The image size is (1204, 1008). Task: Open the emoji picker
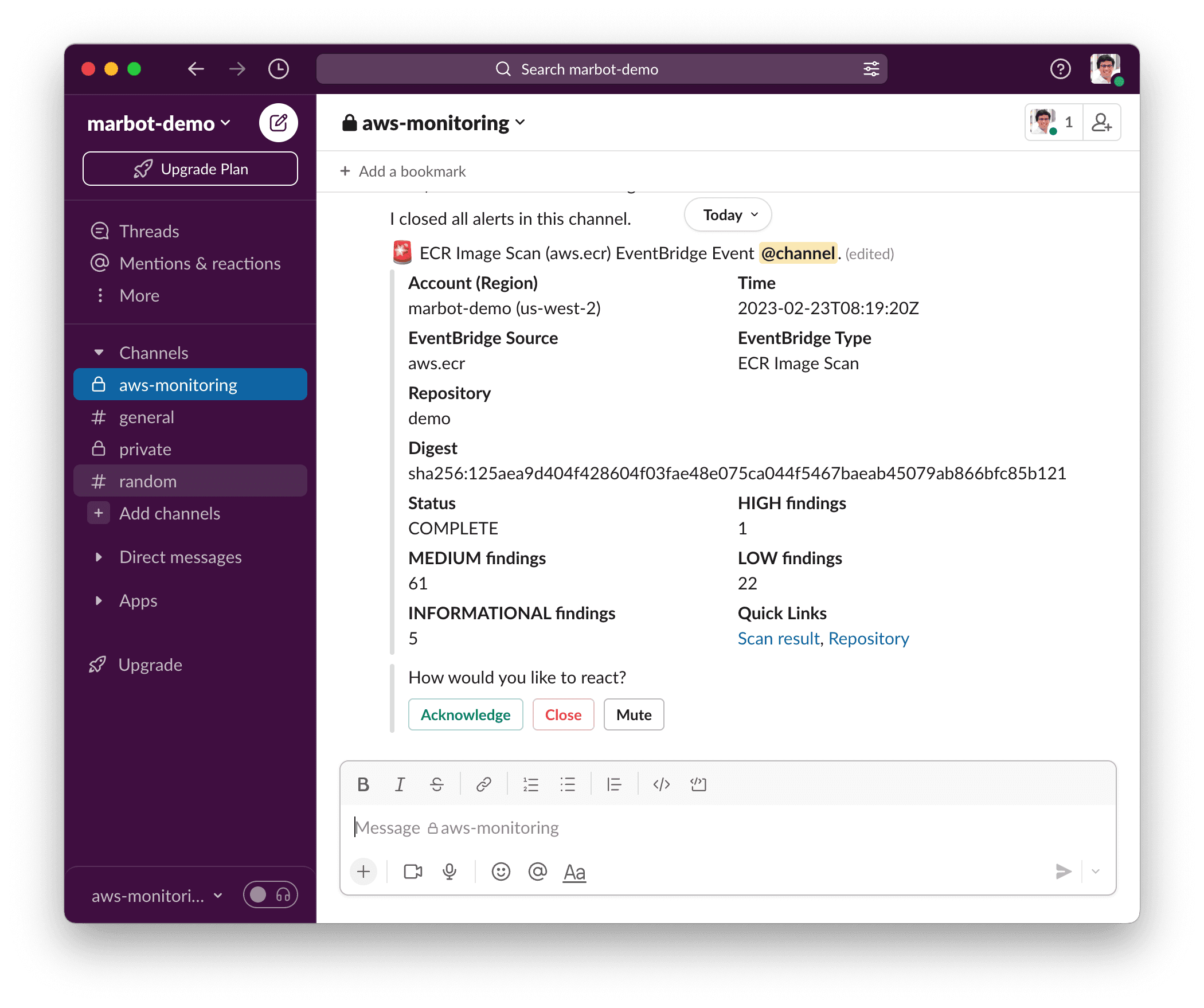(501, 872)
